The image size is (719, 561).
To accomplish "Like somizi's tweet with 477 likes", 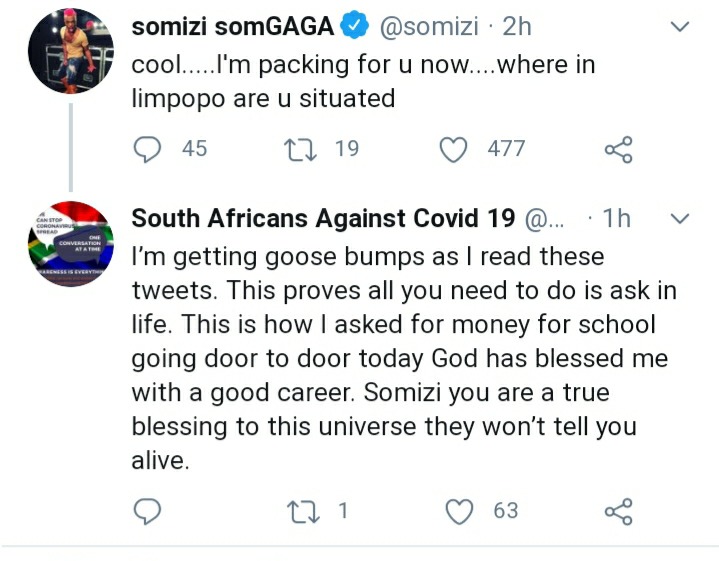I will point(455,149).
